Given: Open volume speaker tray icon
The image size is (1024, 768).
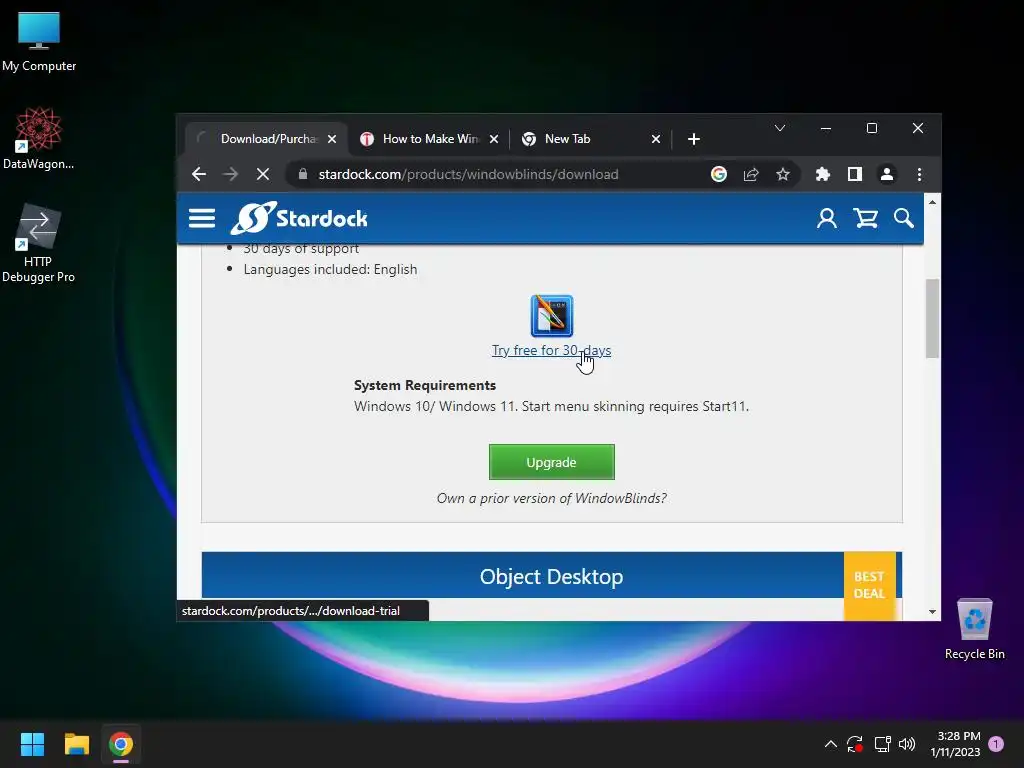Looking at the screenshot, I should 907,744.
